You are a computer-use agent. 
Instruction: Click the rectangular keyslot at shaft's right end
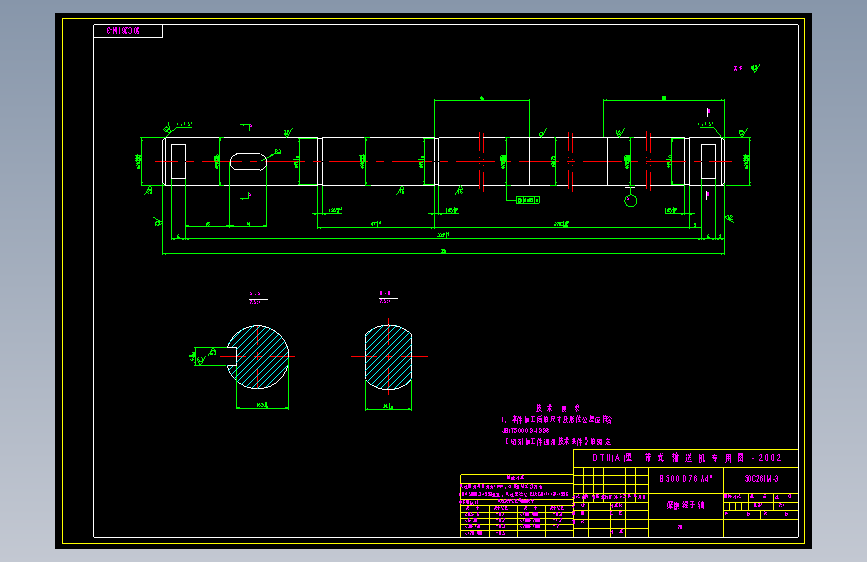pyautogui.click(x=708, y=162)
